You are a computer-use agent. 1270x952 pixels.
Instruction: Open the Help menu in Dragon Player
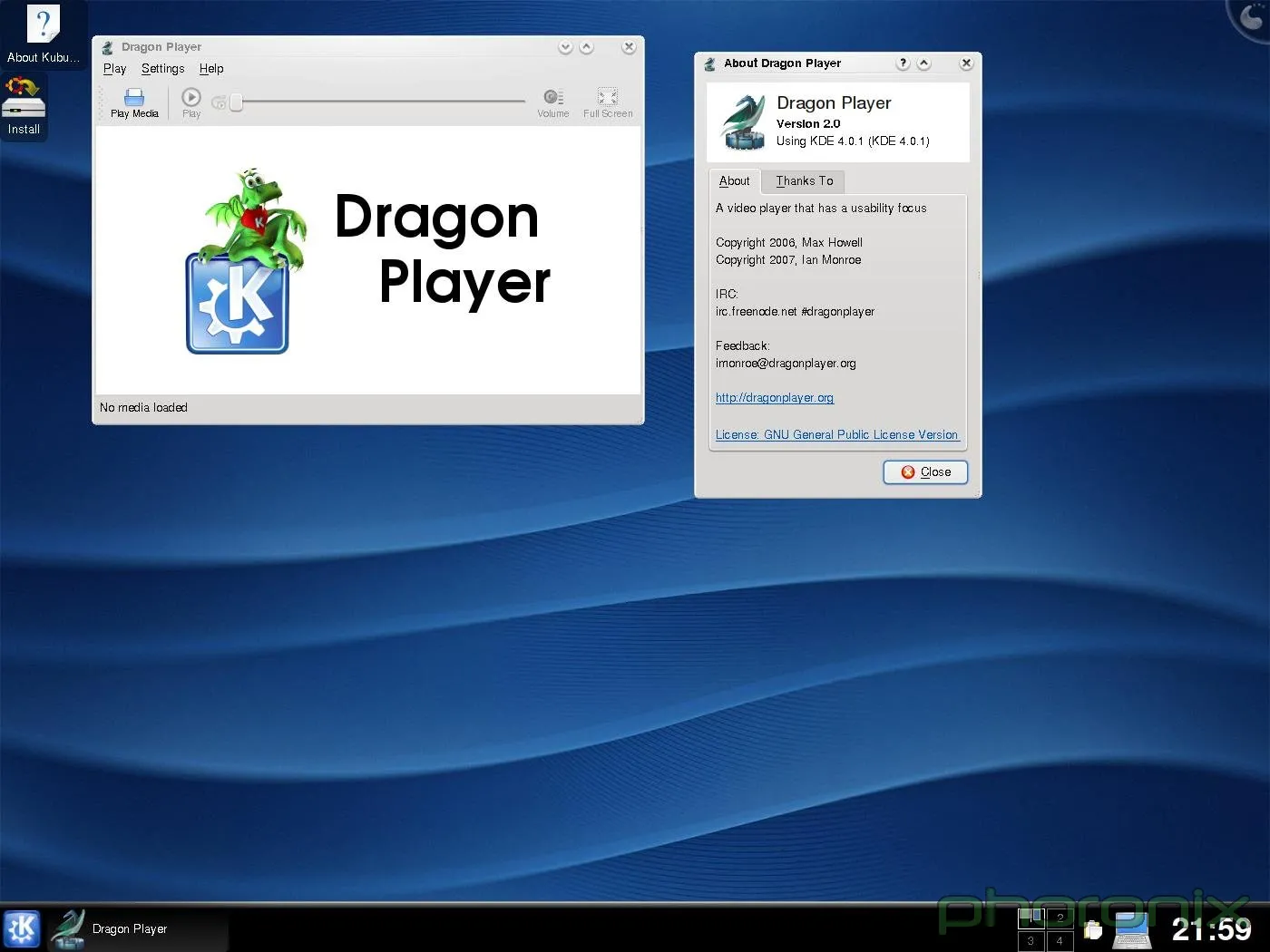(211, 69)
